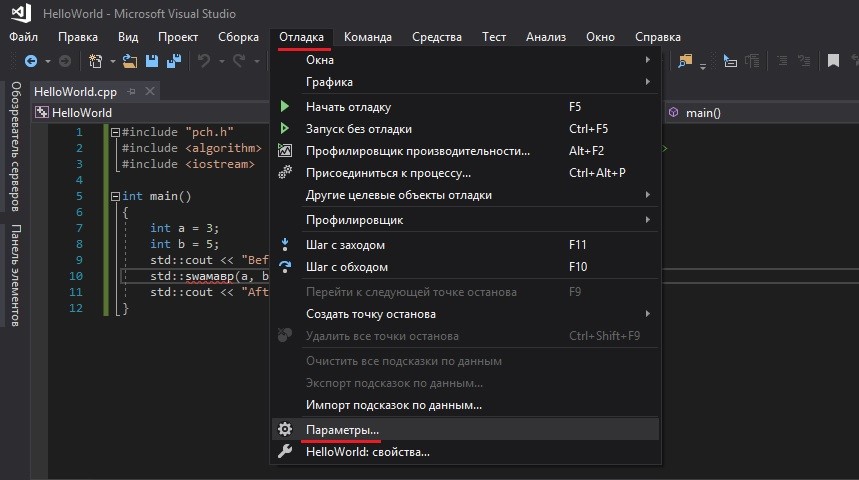Screen dimensions: 859x480
Task: Click the Open File folder icon
Action: (132, 62)
